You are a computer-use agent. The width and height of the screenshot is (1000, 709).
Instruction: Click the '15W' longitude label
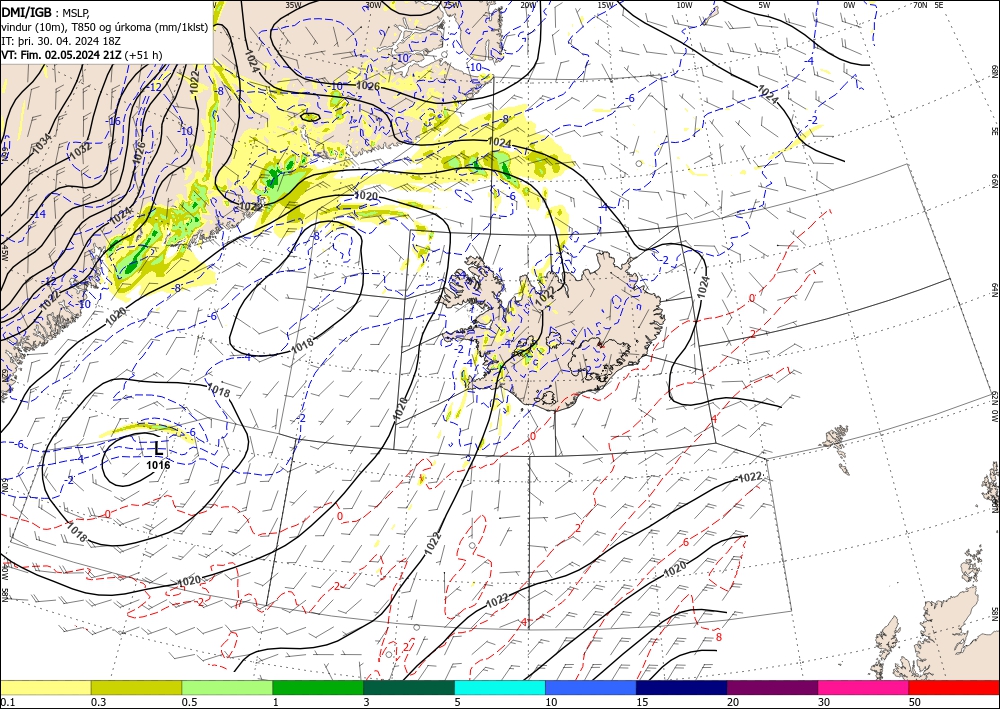tap(606, 5)
